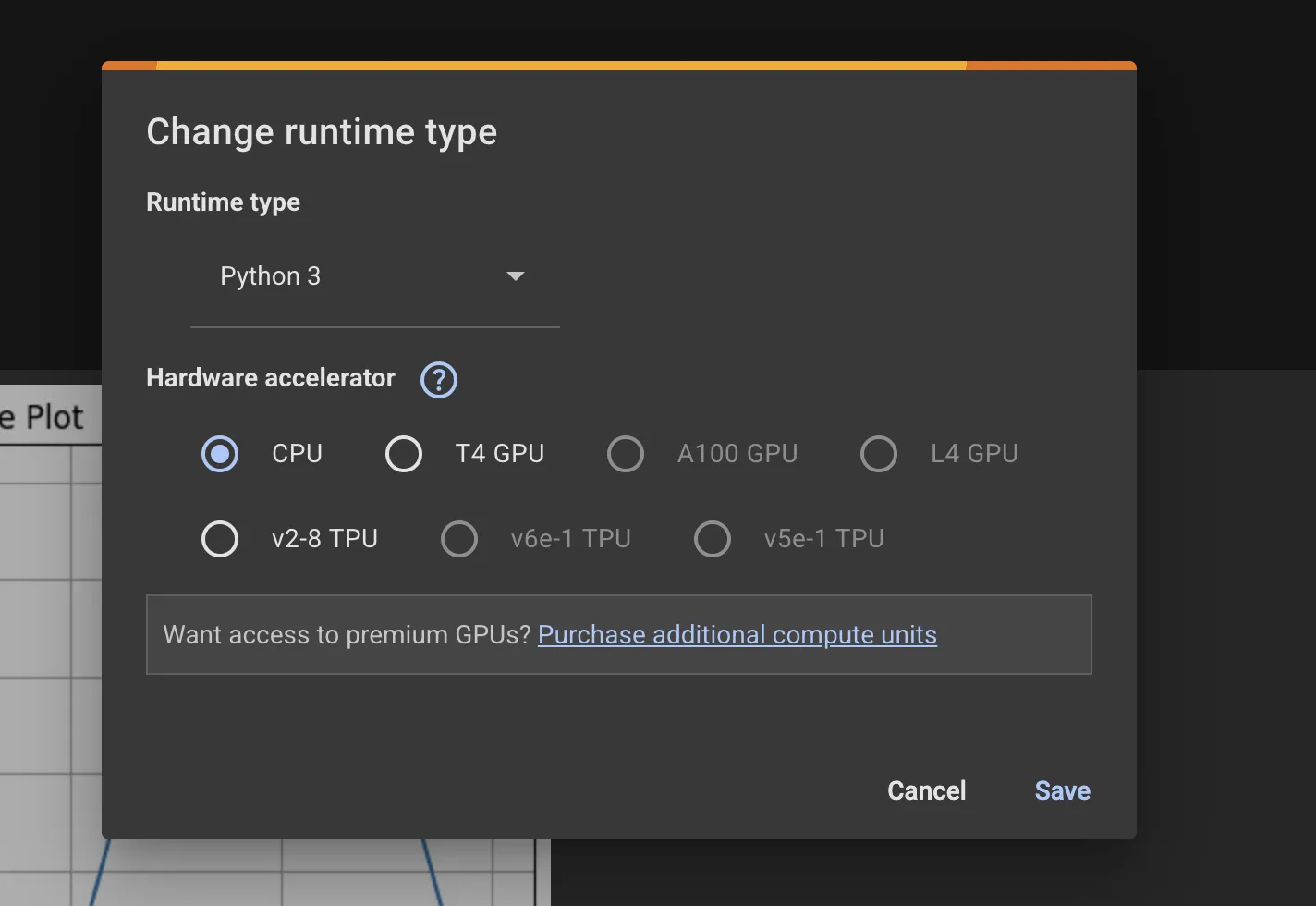This screenshot has height=906, width=1316.
Task: Save the runtime type changes
Action: point(1062,790)
